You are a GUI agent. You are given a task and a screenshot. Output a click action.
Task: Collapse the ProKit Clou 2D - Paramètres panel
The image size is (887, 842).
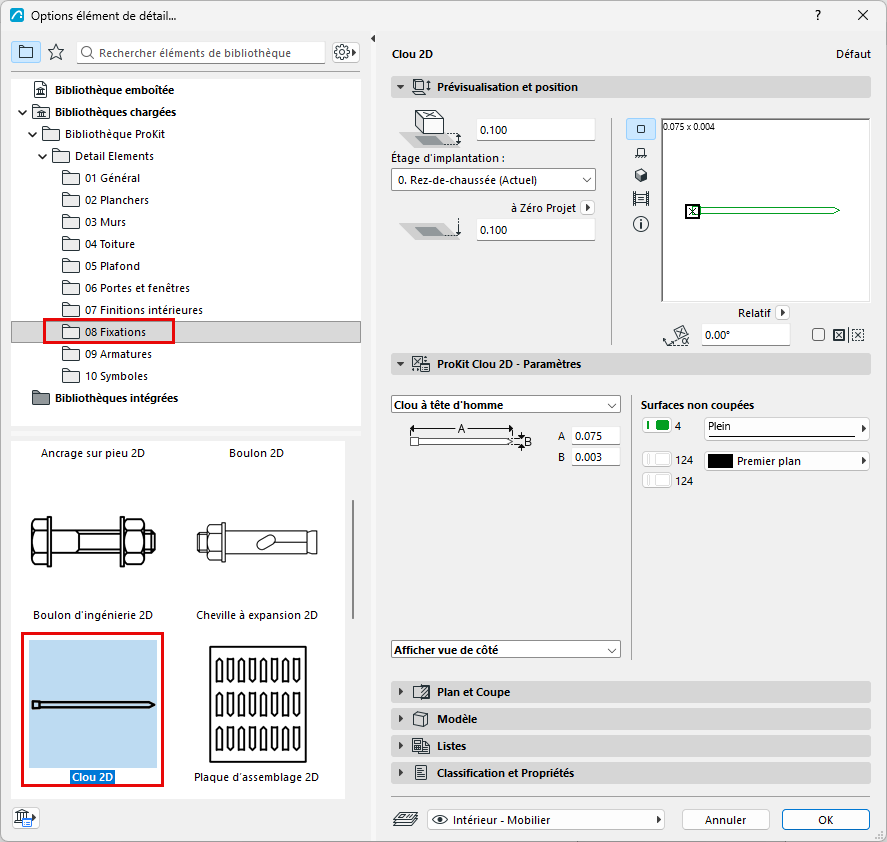click(x=401, y=364)
